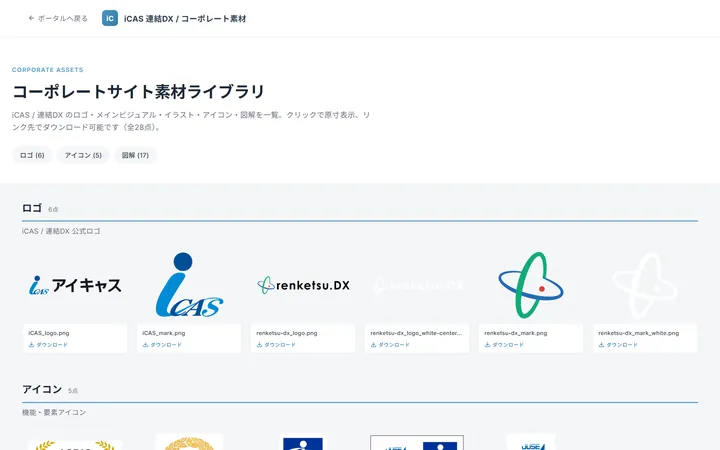Click the コーポレートサイト素材ライブラリ page title
720x450 pixels.
138,91
